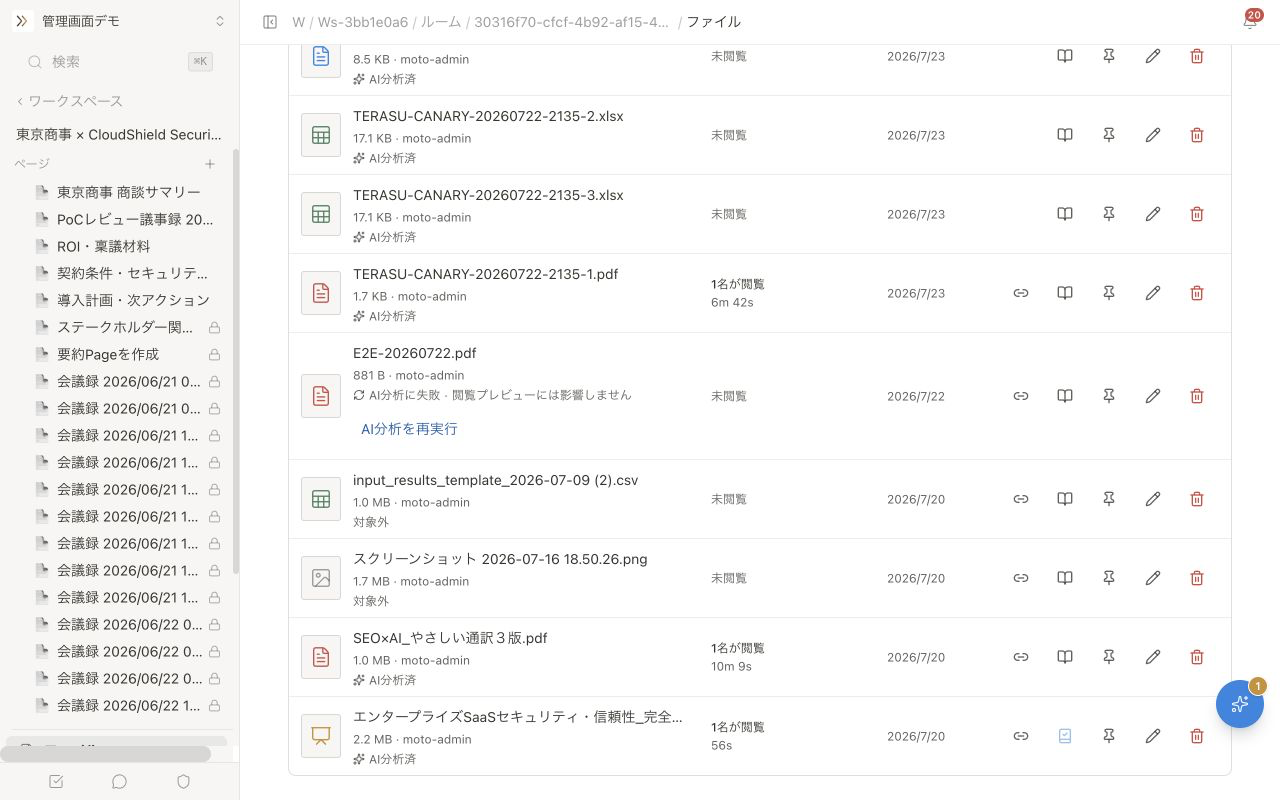Click the checkbox tasks icon in sidebar footer
The image size is (1280, 800).
click(x=56, y=781)
